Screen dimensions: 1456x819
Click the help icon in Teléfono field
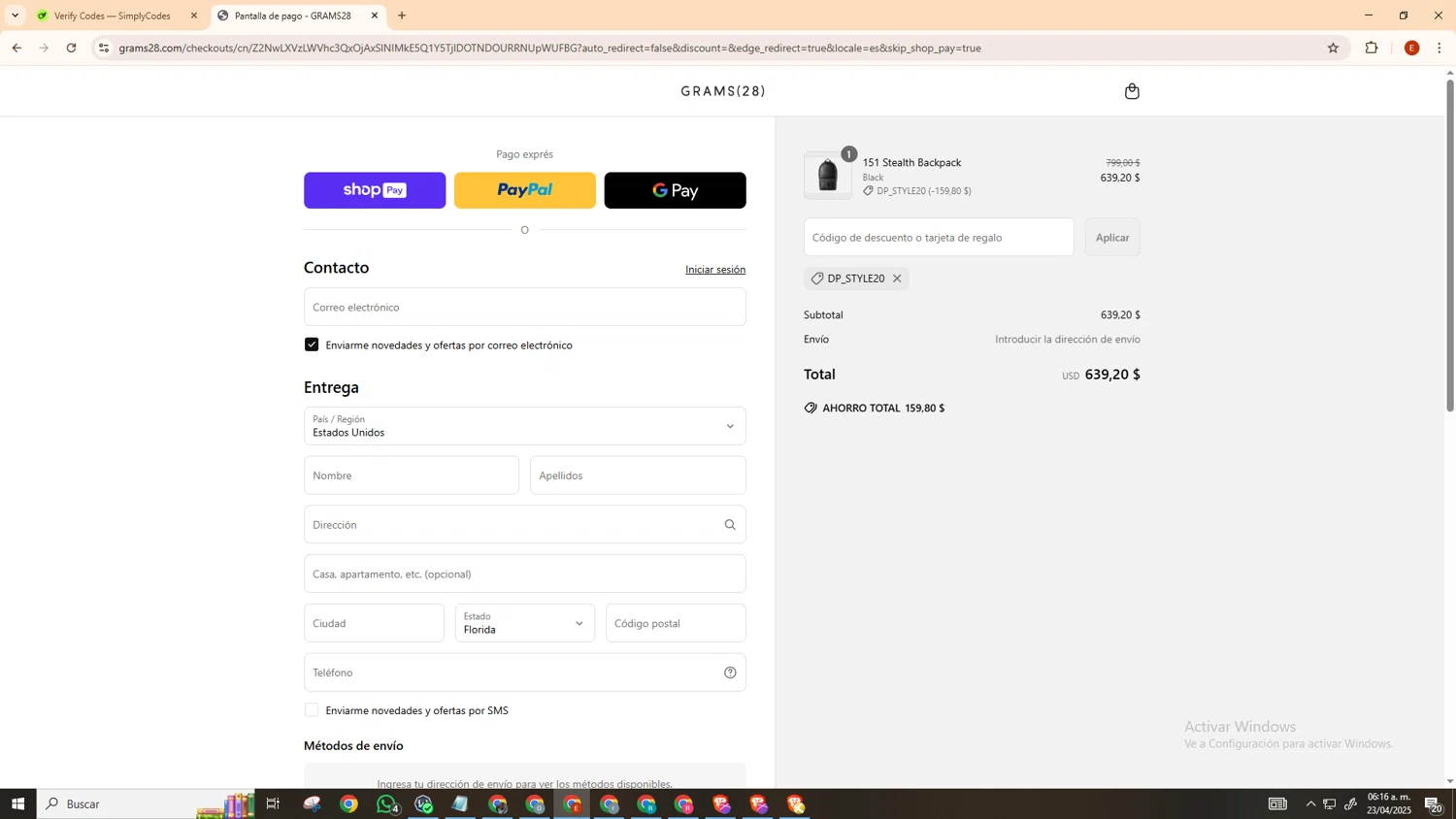point(730,672)
